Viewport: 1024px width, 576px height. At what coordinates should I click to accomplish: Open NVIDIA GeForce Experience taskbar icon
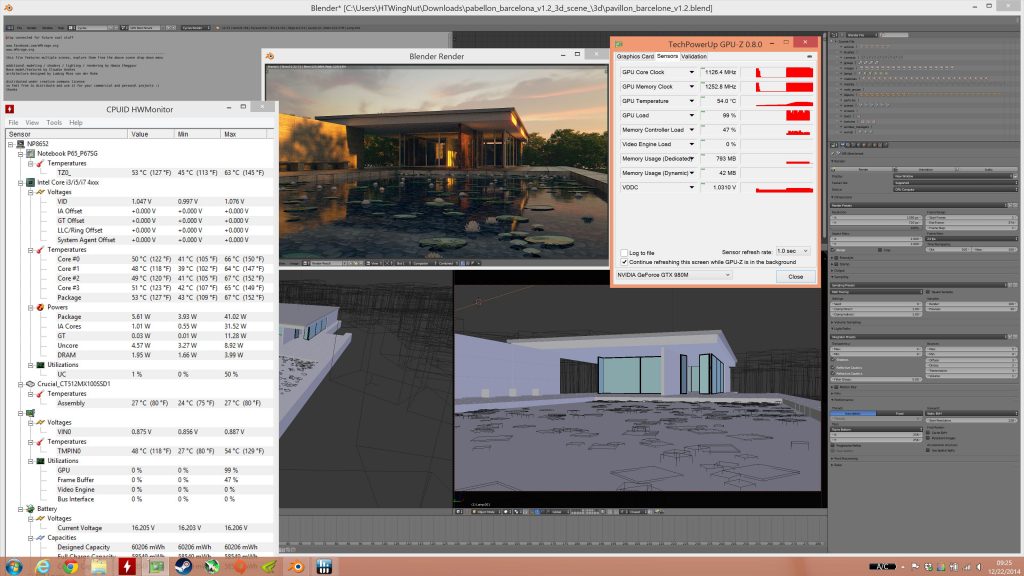click(x=268, y=566)
